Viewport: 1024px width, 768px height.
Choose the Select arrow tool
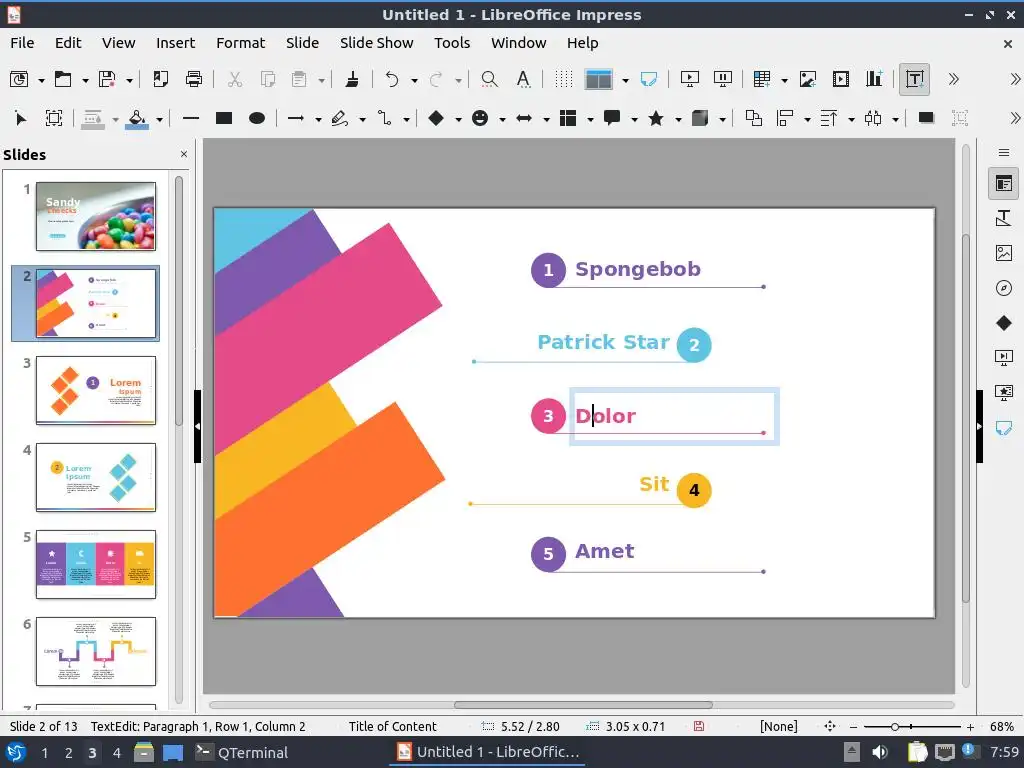point(20,118)
